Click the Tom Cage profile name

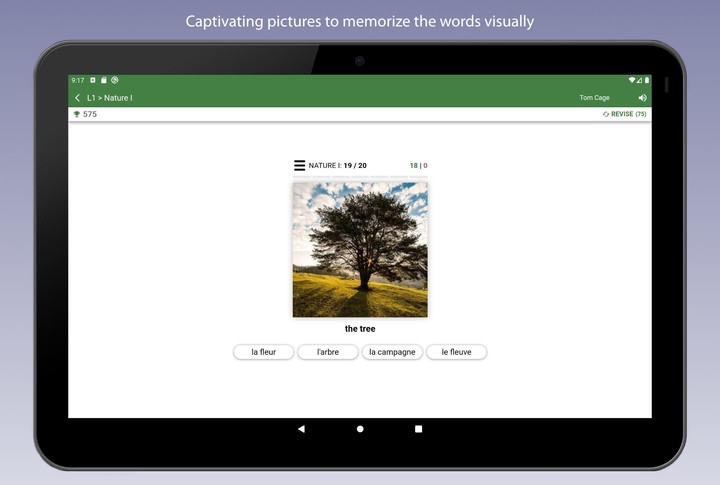[594, 98]
